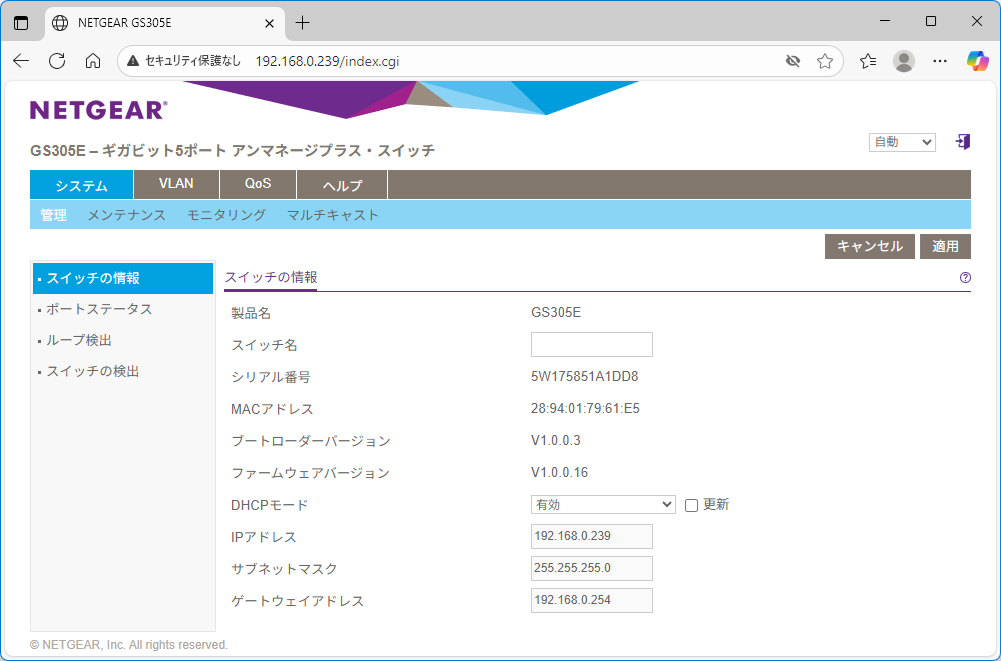
Task: Click the browser profile avatar icon
Action: point(904,61)
